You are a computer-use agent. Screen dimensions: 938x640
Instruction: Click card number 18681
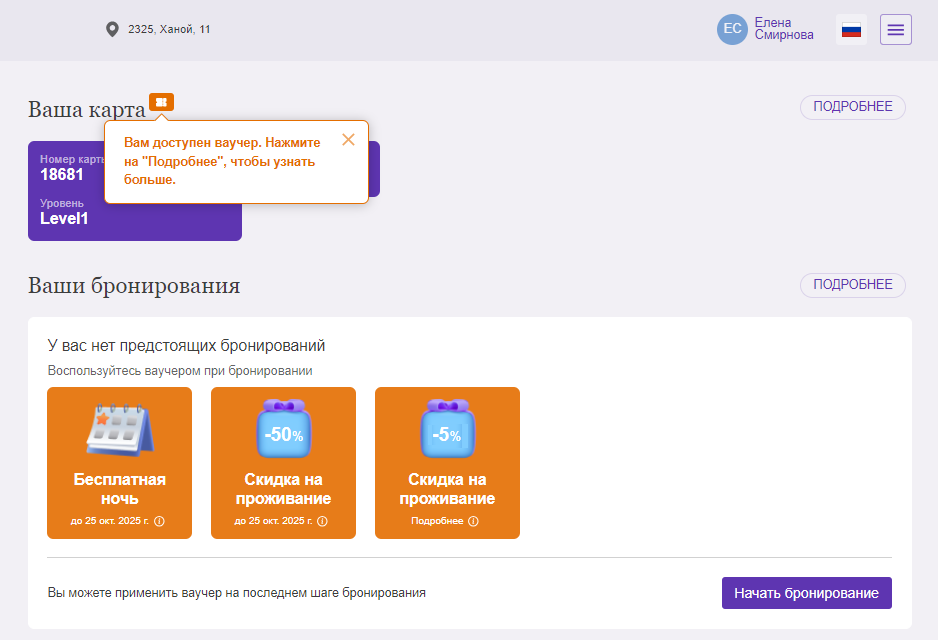pos(62,175)
